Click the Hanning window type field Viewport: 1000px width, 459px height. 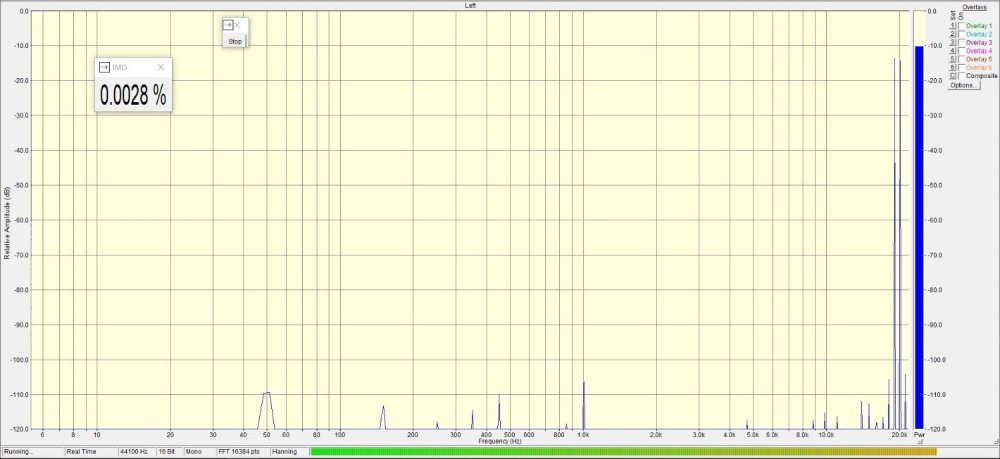click(x=286, y=452)
